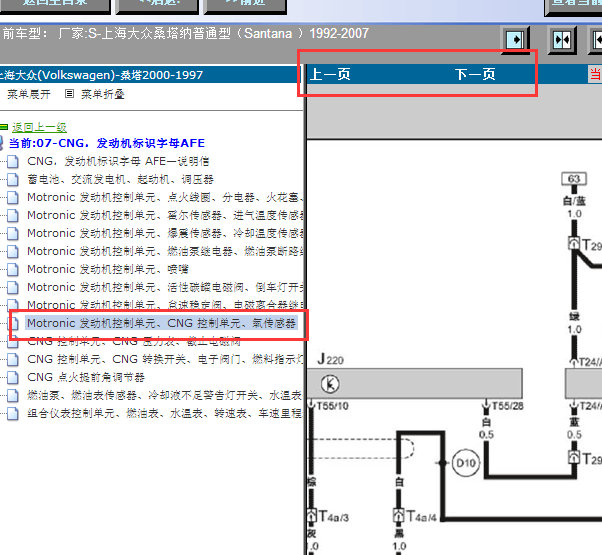
Task: Click the document icon for 燃油泵、燃油表传感器 row
Action: coord(13,396)
